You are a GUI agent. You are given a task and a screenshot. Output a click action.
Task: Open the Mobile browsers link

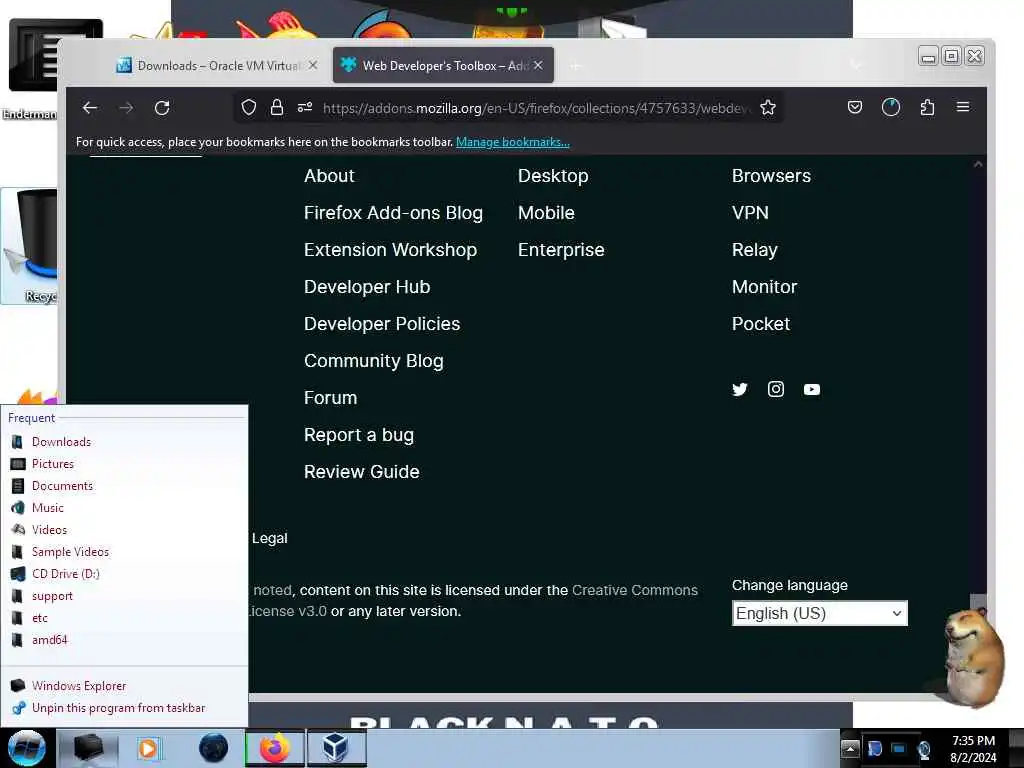(546, 213)
